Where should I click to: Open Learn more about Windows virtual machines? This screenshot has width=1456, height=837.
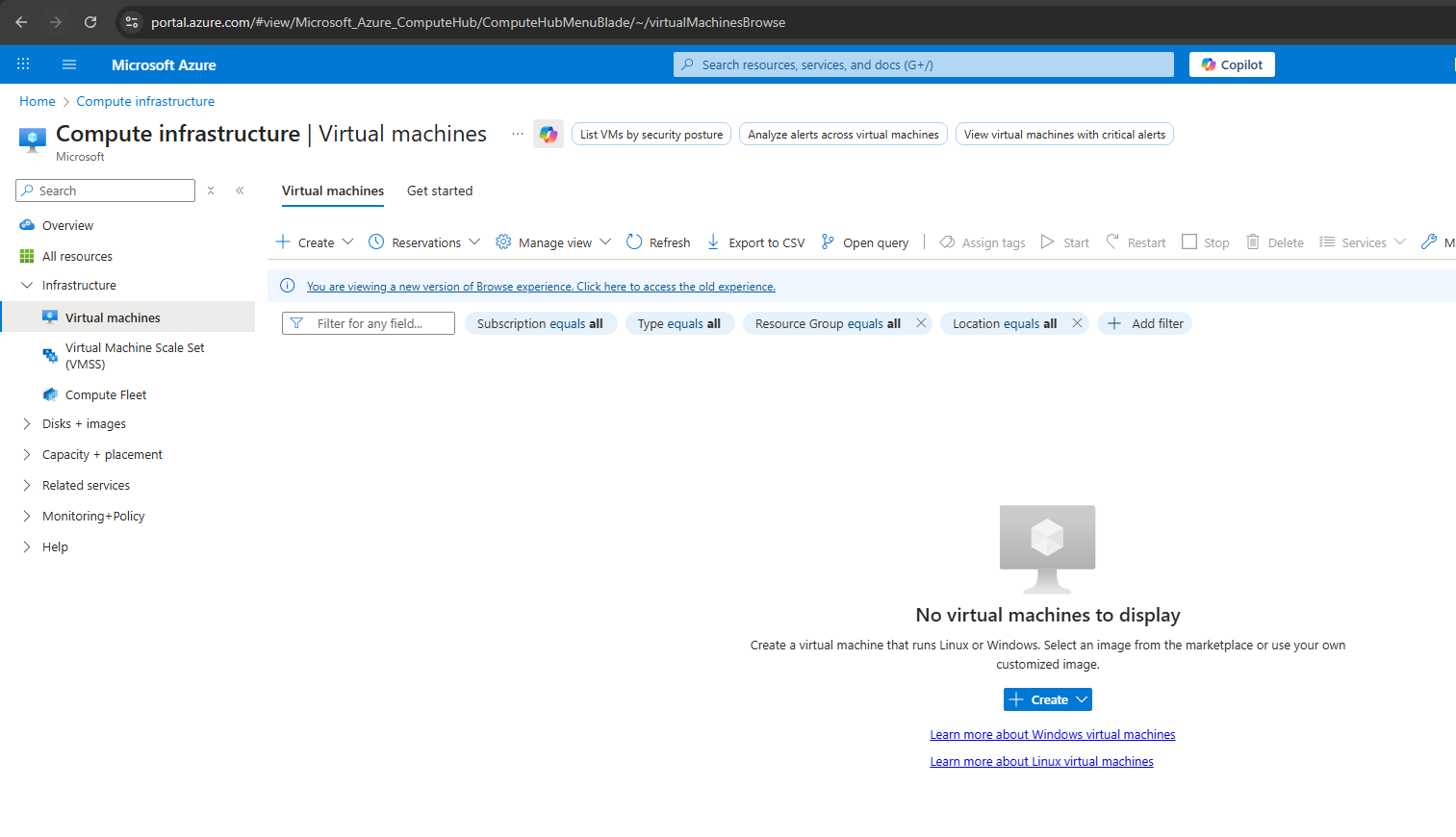click(1053, 734)
